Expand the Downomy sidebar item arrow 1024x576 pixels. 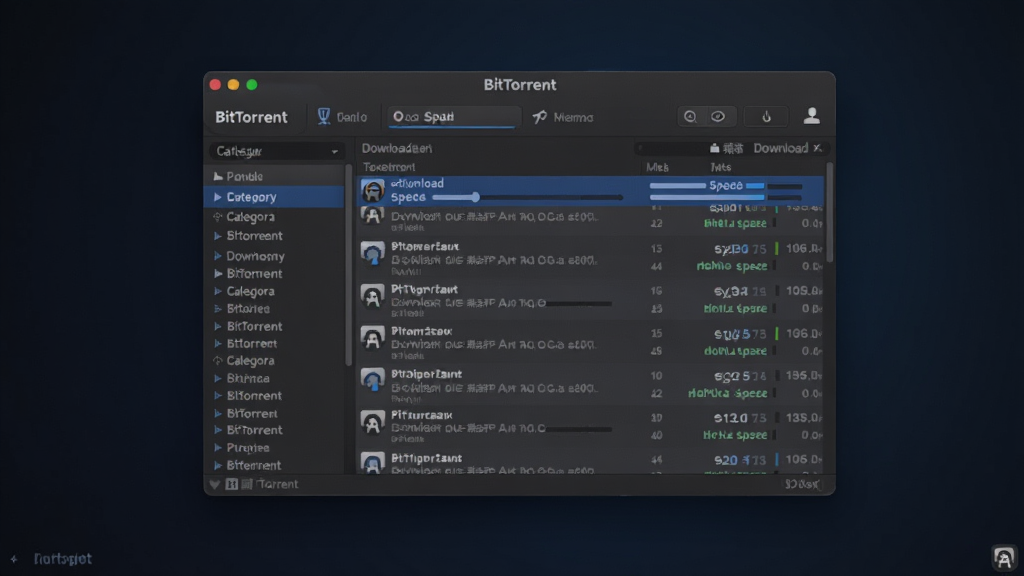(217, 256)
